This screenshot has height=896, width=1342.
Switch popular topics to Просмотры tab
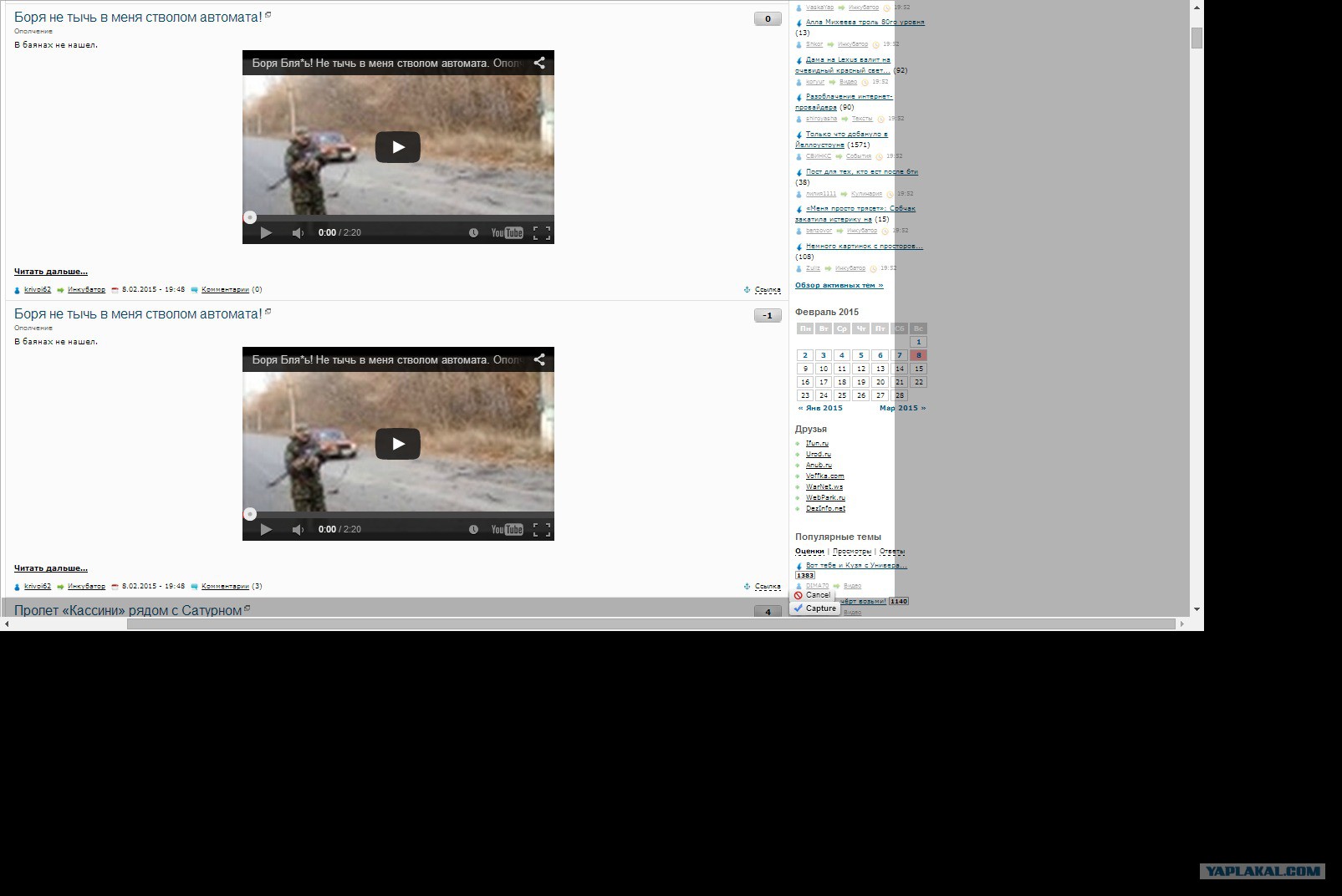(x=852, y=551)
